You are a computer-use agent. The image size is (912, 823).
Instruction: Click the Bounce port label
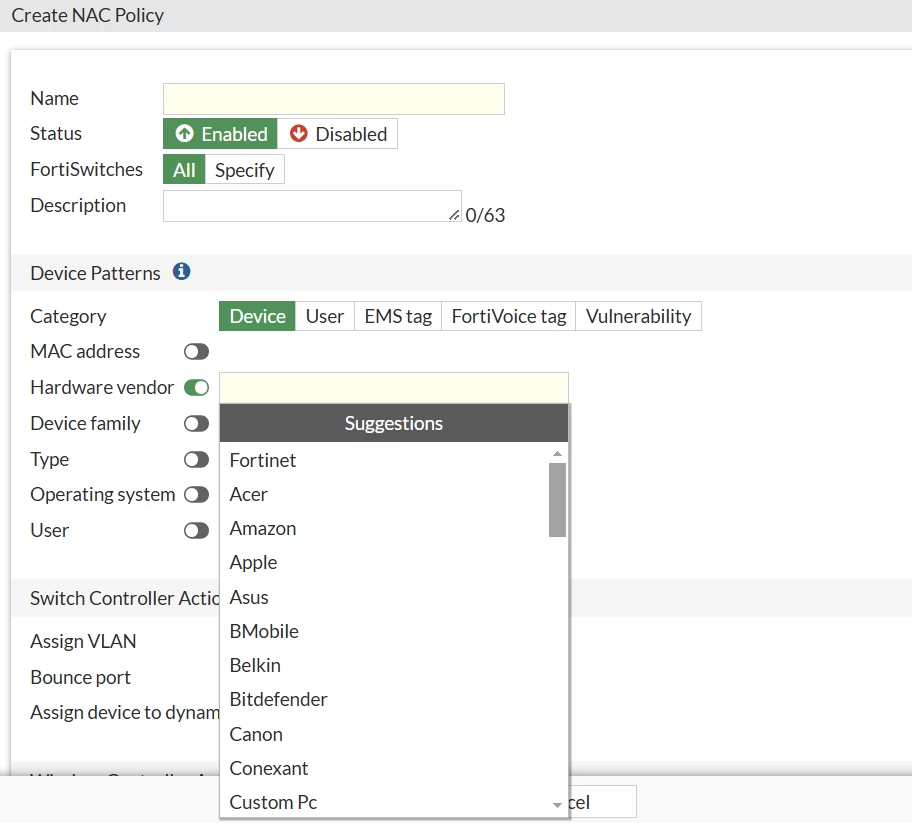tap(80, 677)
